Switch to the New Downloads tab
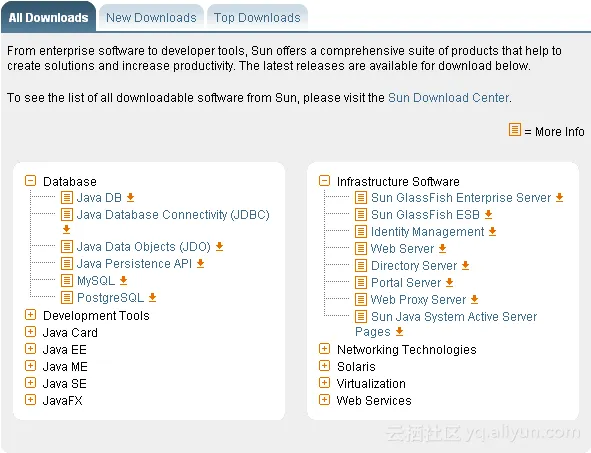Screen dimensions: 591x453 click(151, 18)
